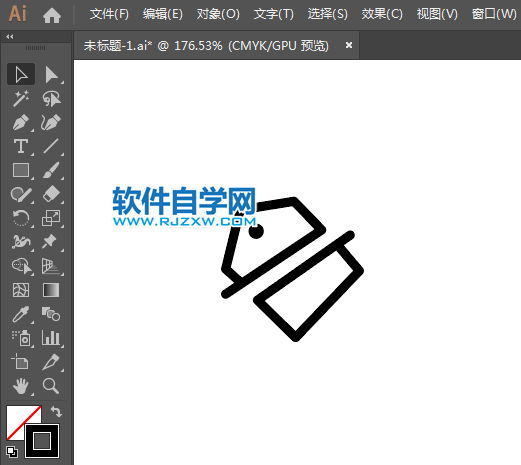Select the Scale tool
The width and height of the screenshot is (521, 465).
pyautogui.click(x=51, y=218)
